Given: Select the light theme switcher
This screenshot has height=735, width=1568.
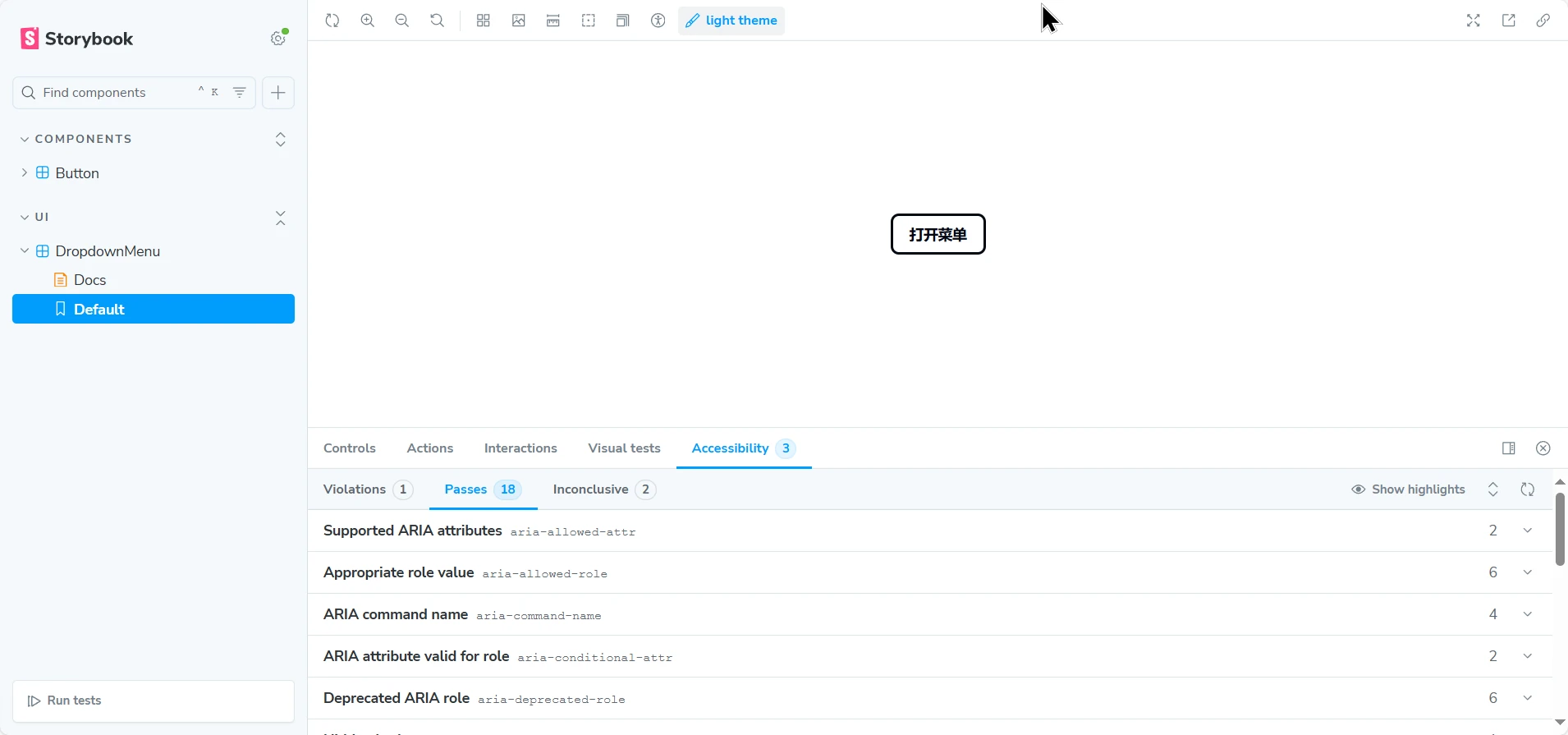Looking at the screenshot, I should tap(731, 21).
